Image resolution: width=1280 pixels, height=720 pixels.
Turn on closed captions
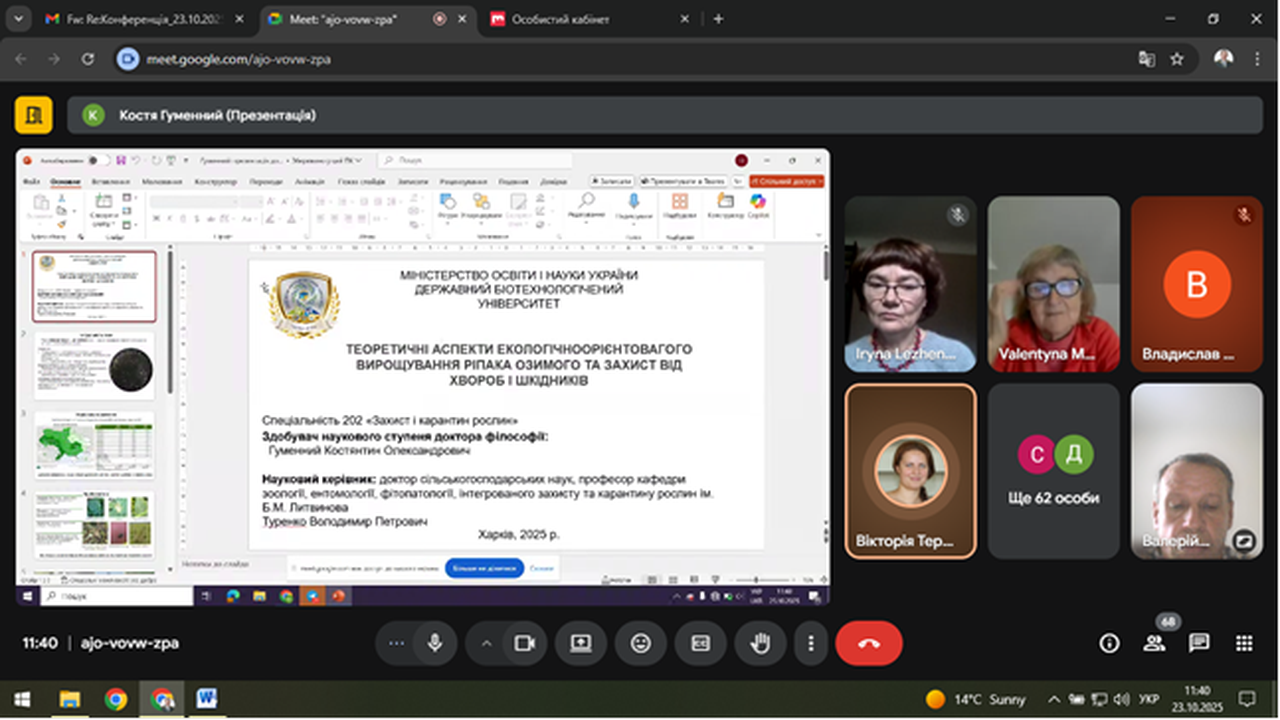coord(700,643)
